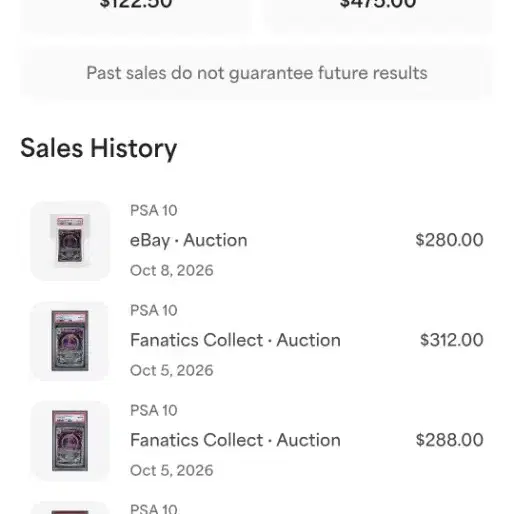Open the eBay auction card thumbnail
The image size is (514, 514).
(x=70, y=240)
